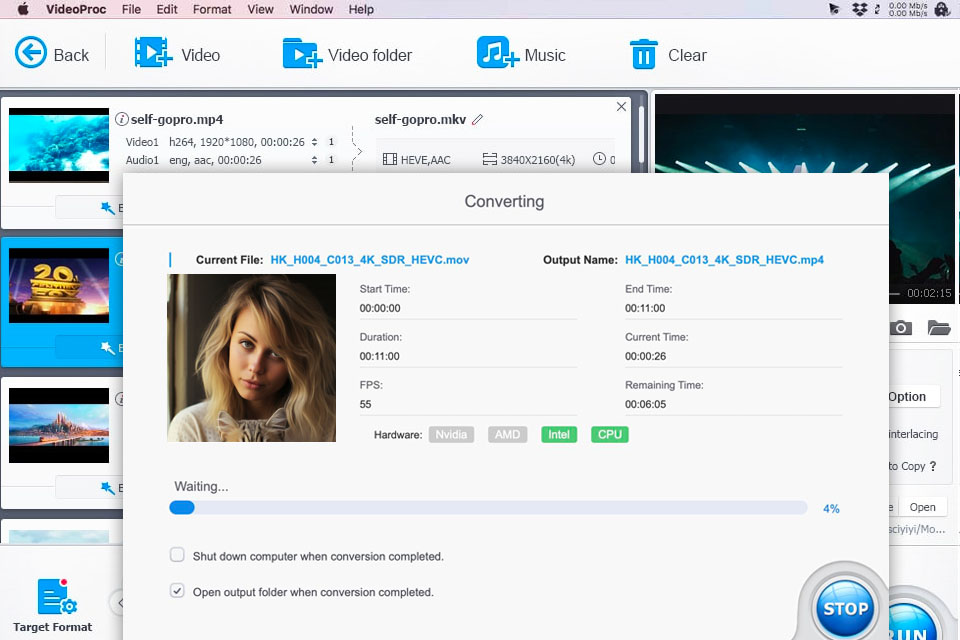Remove the self-gopro.mp4 item with X

[621, 107]
